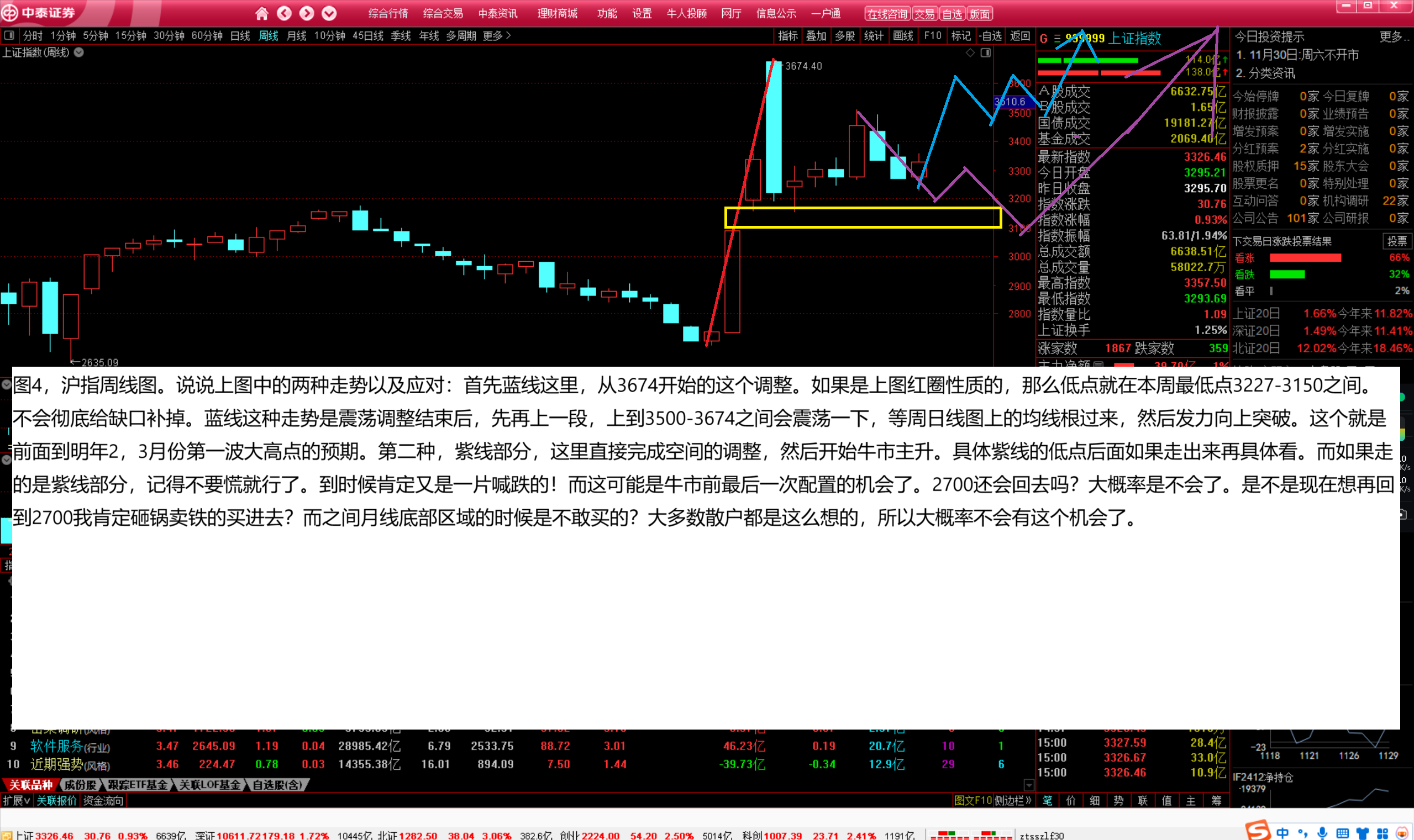1414x840 pixels.
Task: Toggle the left panel icon before 分时
Action: tap(9, 36)
